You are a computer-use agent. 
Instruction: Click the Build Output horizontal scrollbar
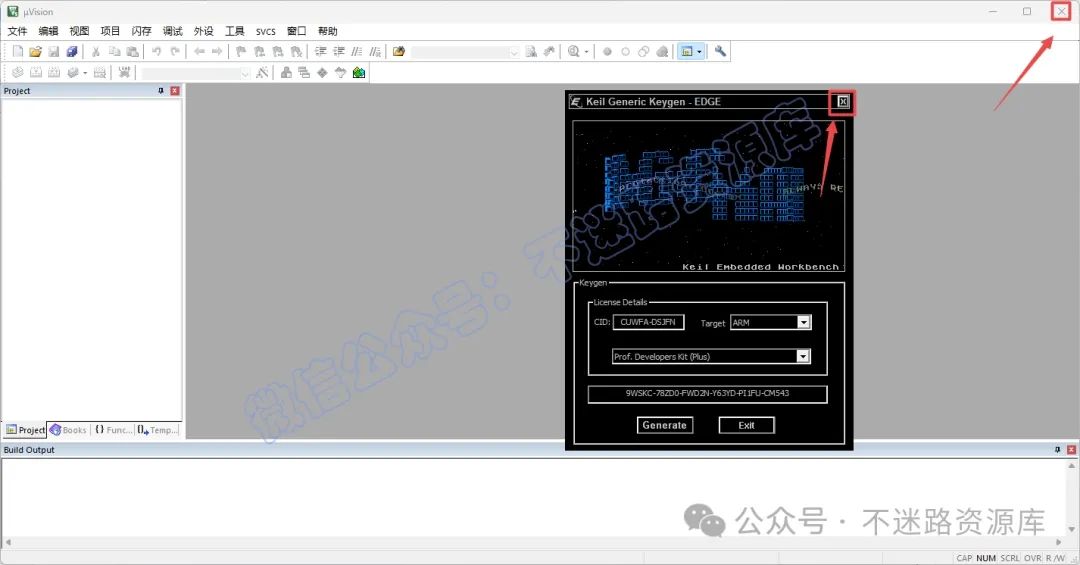click(532, 543)
